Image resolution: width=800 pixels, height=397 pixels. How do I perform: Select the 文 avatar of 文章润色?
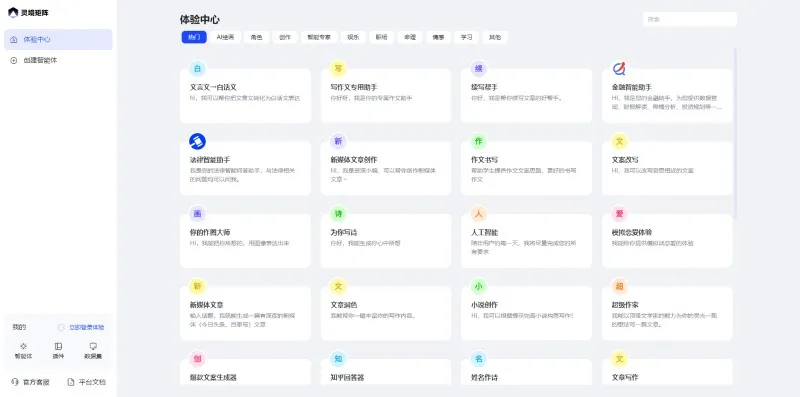click(338, 286)
